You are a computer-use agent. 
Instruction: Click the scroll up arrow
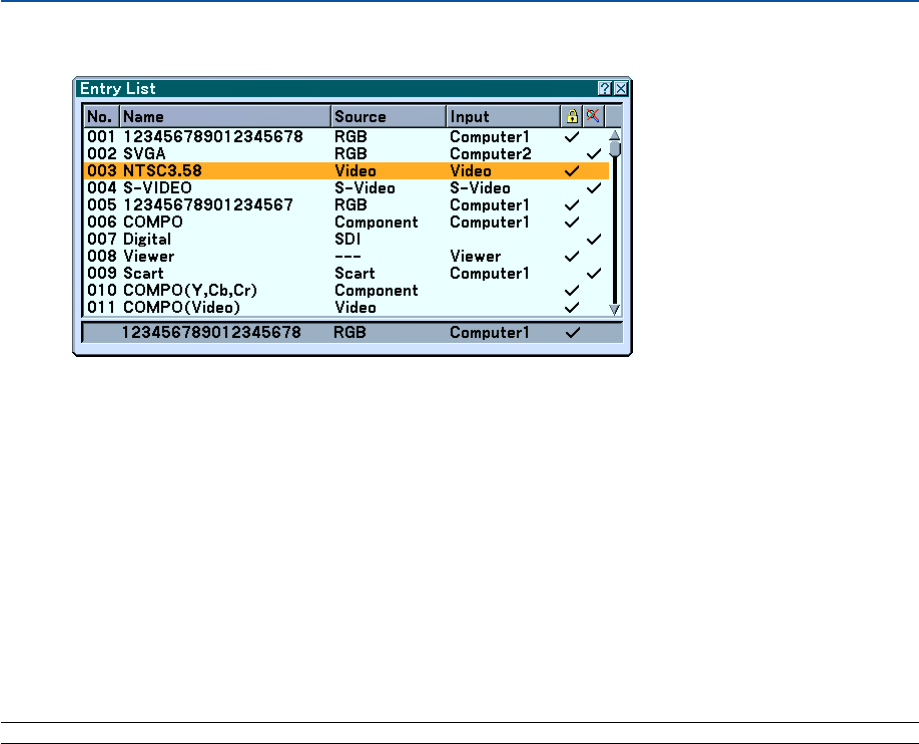[x=614, y=135]
